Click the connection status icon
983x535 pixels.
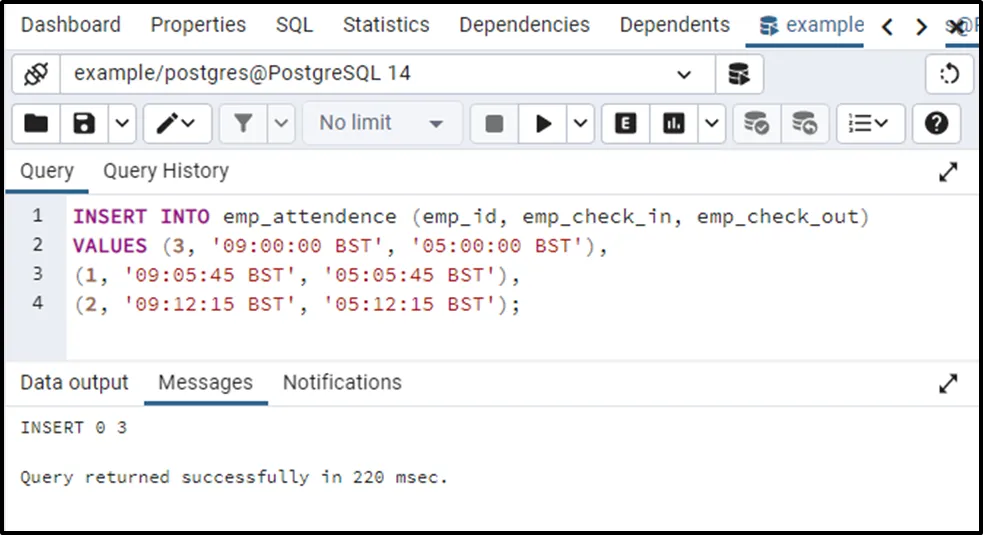click(x=36, y=73)
